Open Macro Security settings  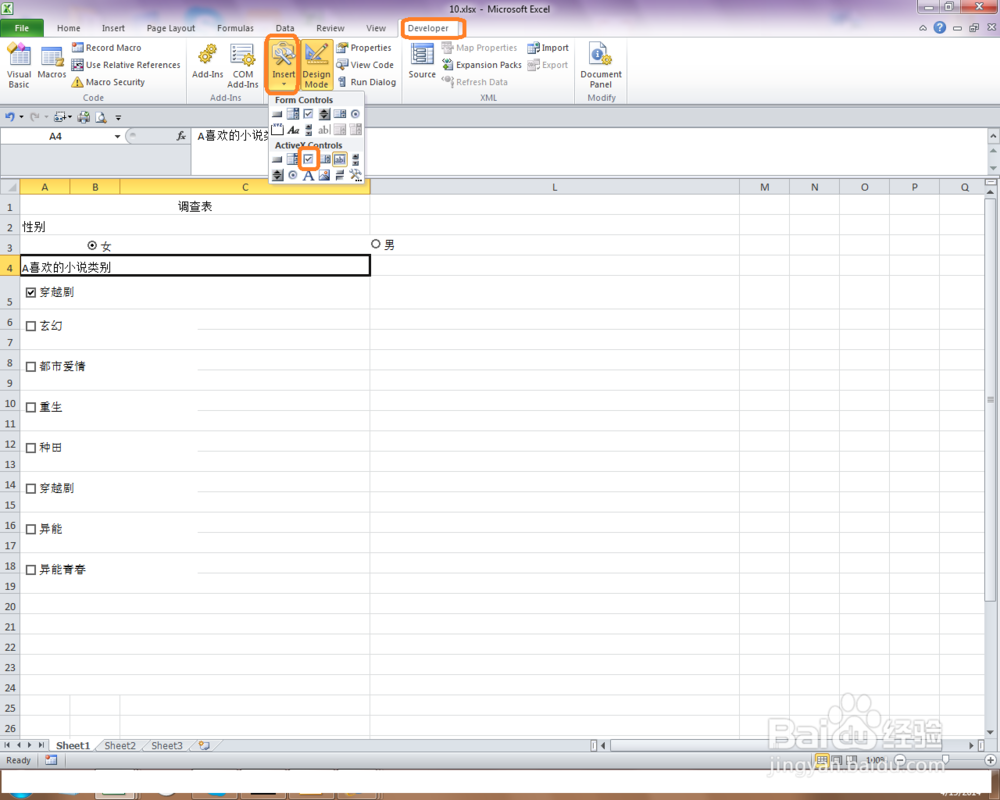coord(108,82)
